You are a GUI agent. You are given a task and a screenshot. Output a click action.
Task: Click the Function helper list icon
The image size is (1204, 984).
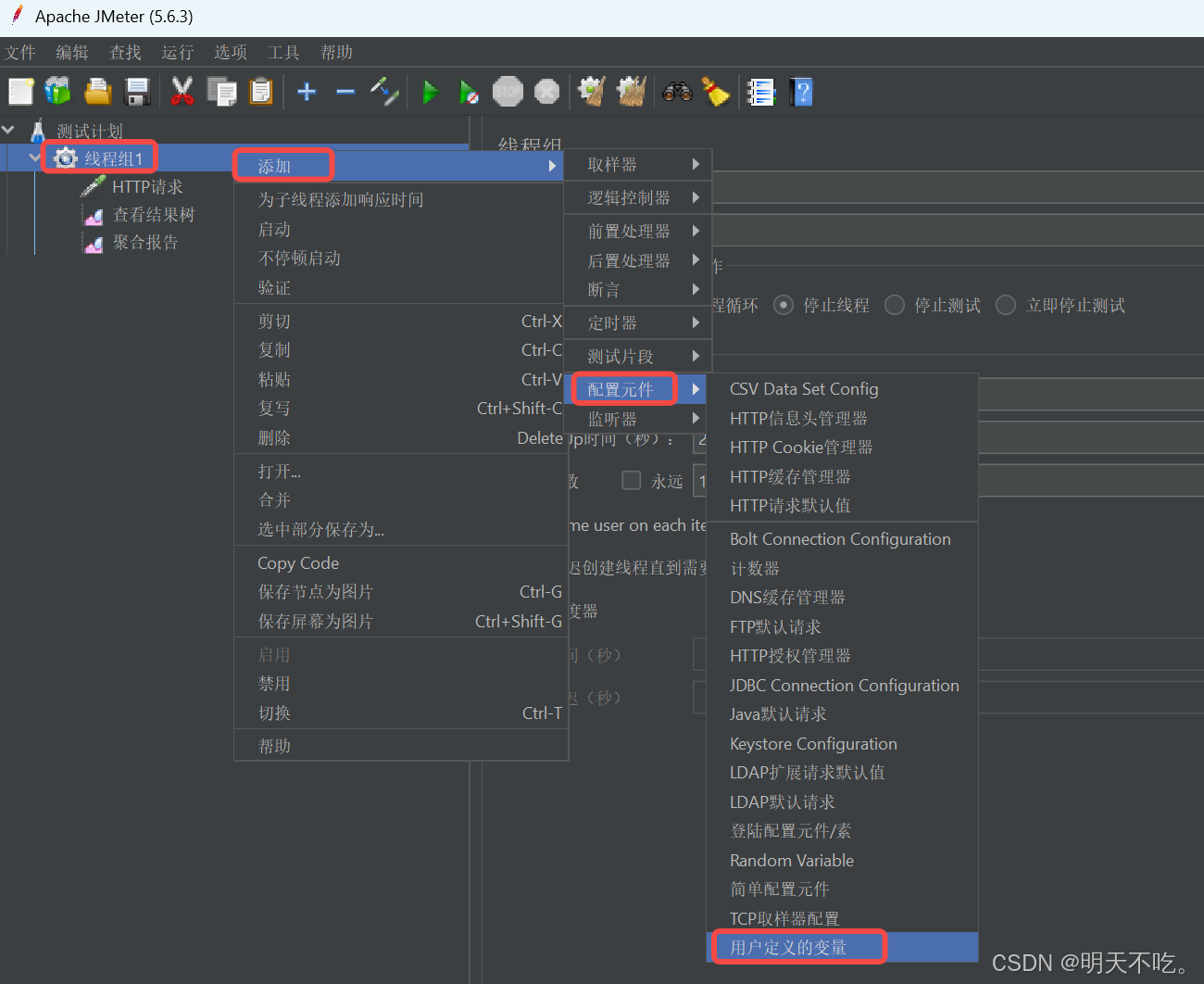(x=761, y=92)
